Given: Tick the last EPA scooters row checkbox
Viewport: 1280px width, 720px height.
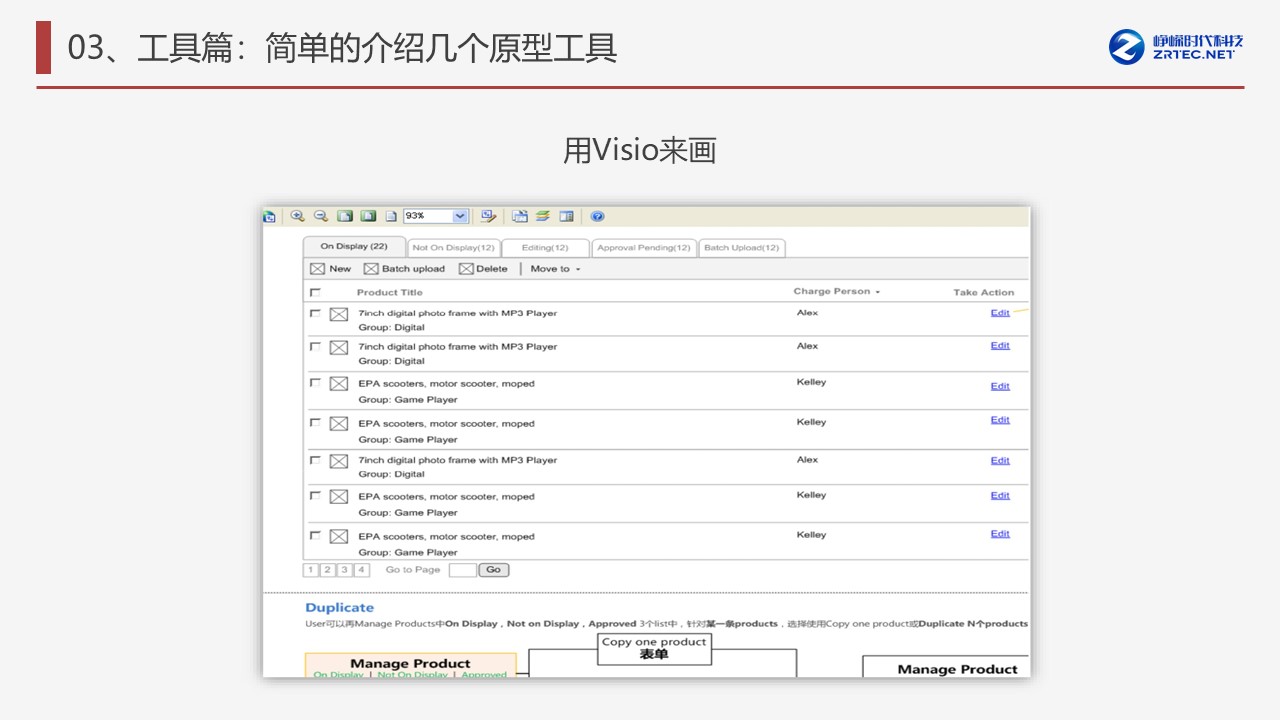Looking at the screenshot, I should coord(315,536).
